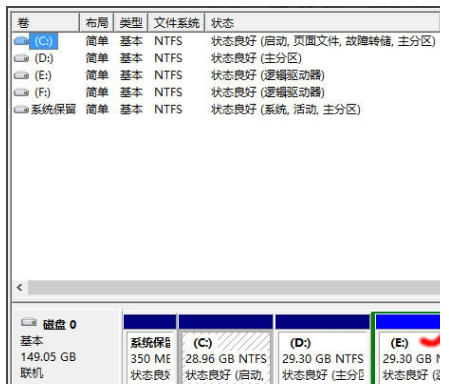Select the 系统保留 volume drive icon

tap(21, 109)
